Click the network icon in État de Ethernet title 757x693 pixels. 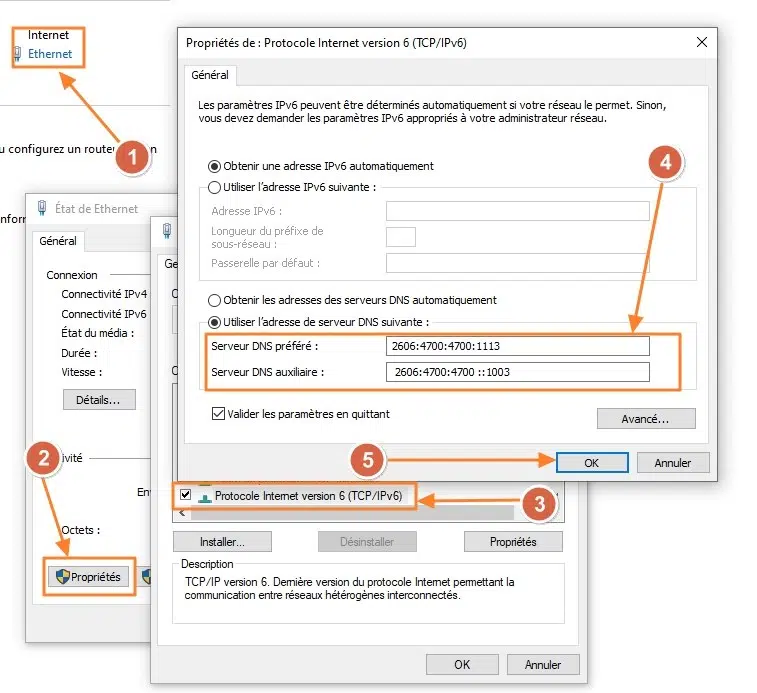coord(42,208)
